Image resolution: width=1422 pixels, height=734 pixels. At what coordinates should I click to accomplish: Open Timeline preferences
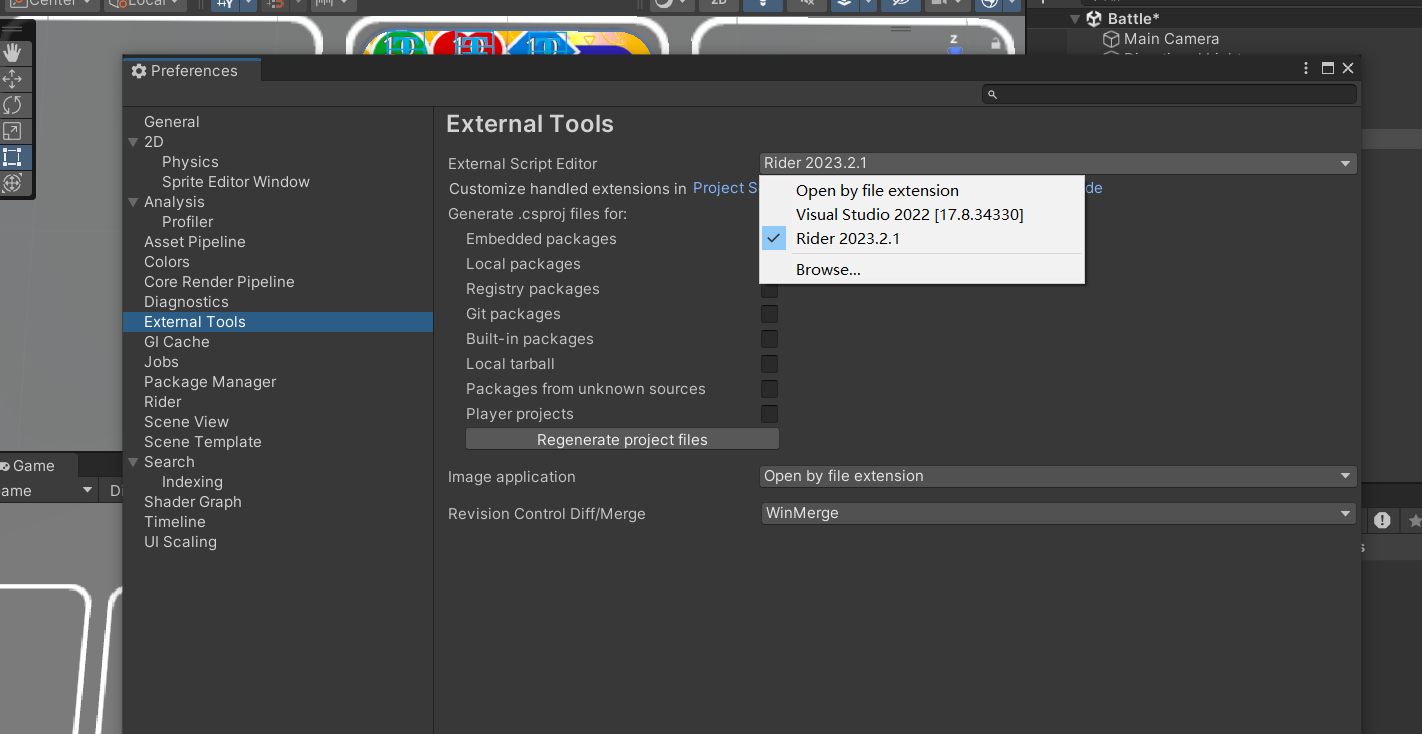click(x=174, y=522)
